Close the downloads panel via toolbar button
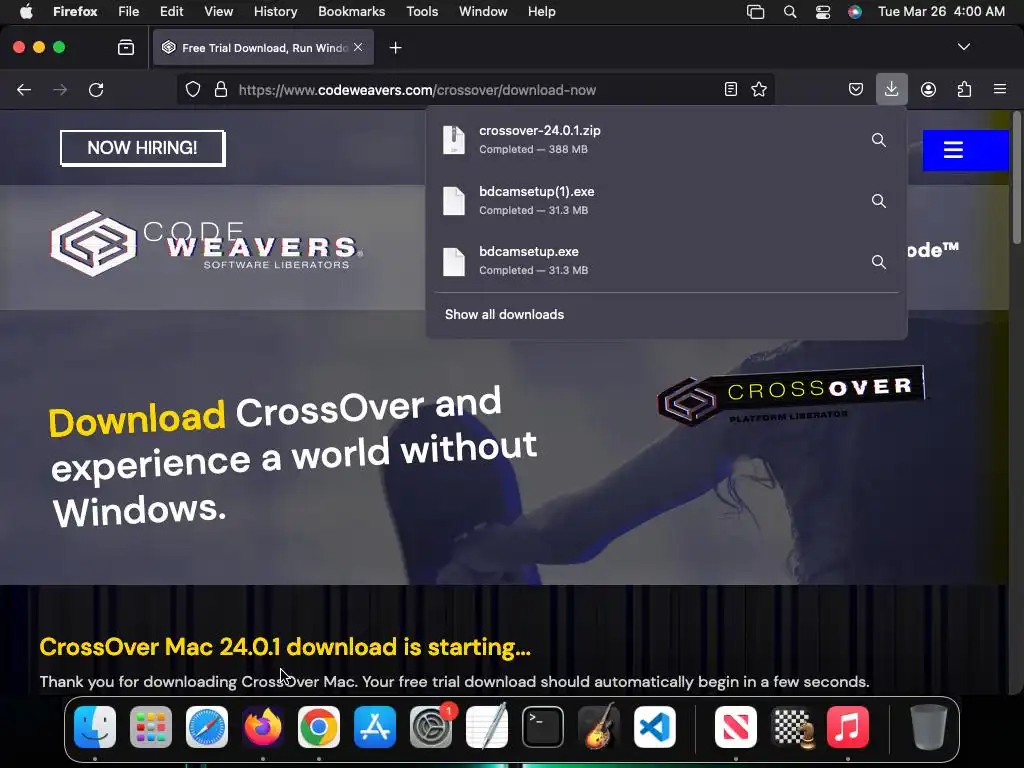Screen dimensions: 1024x768 891,89
